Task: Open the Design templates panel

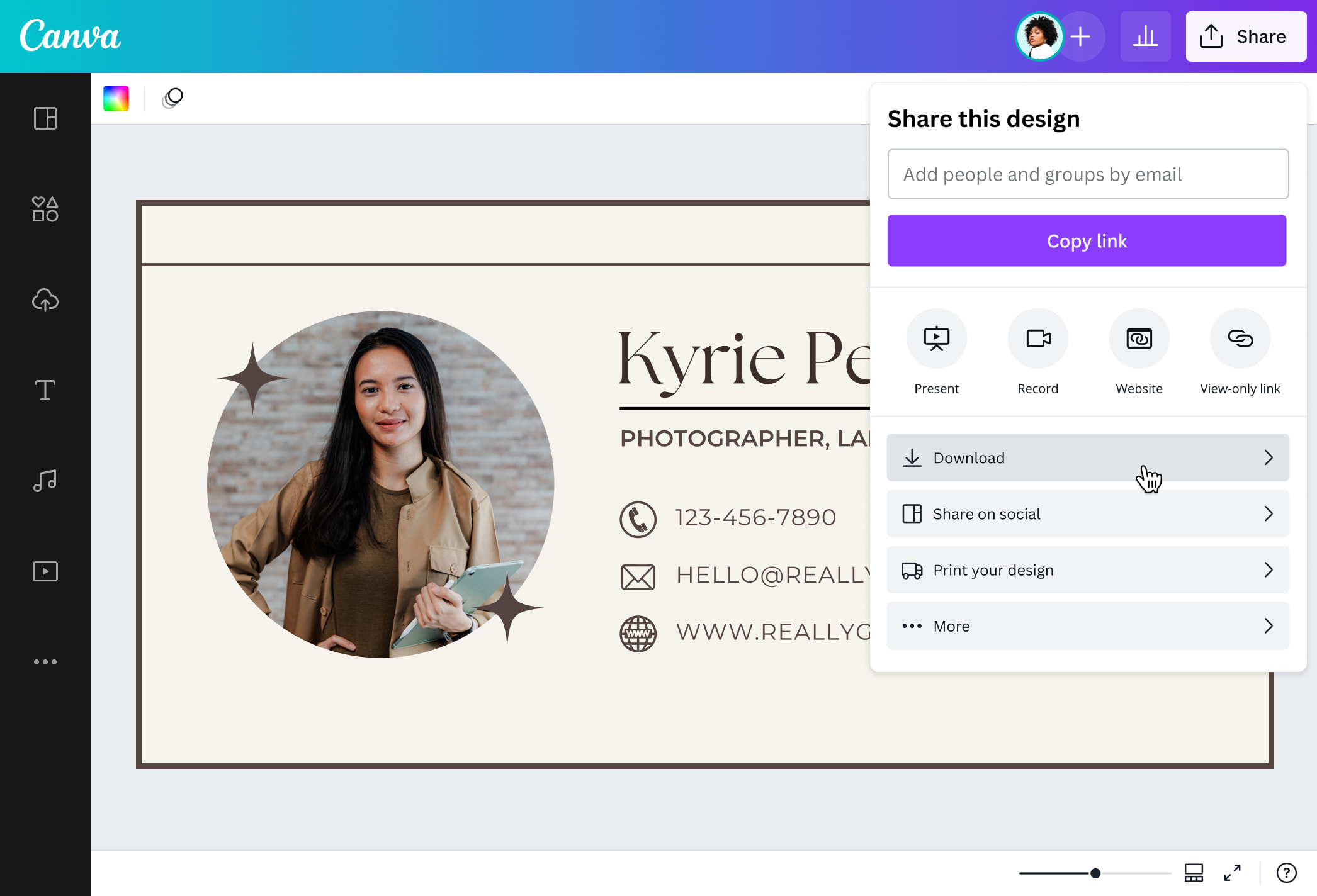Action: click(x=45, y=119)
